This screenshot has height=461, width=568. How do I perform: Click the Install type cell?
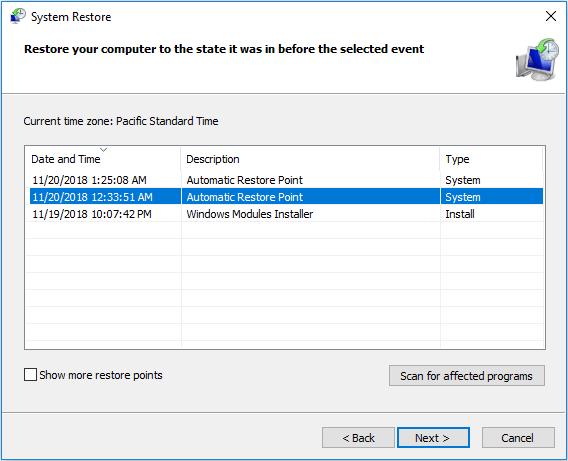[460, 214]
